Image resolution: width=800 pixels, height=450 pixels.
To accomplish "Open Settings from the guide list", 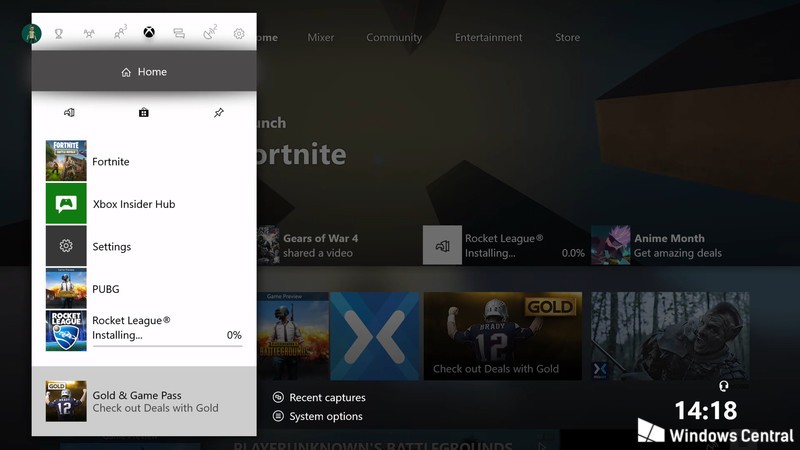I will (144, 246).
